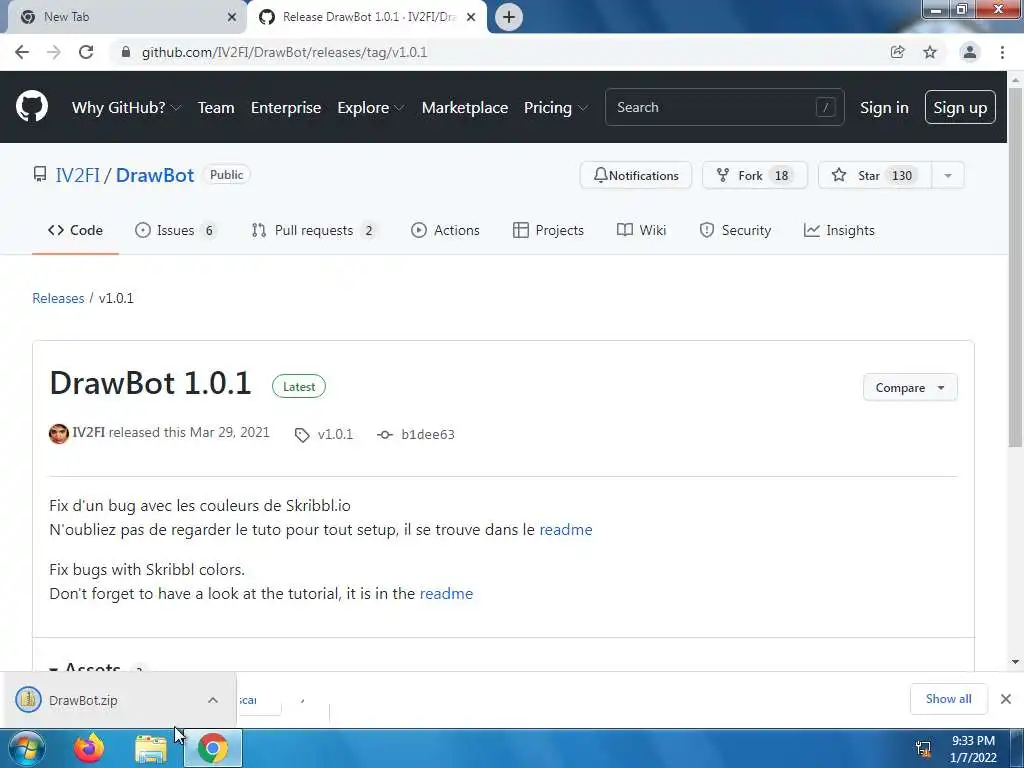Open the Star options dropdown arrow
This screenshot has width=1024, height=768.
pyautogui.click(x=948, y=175)
